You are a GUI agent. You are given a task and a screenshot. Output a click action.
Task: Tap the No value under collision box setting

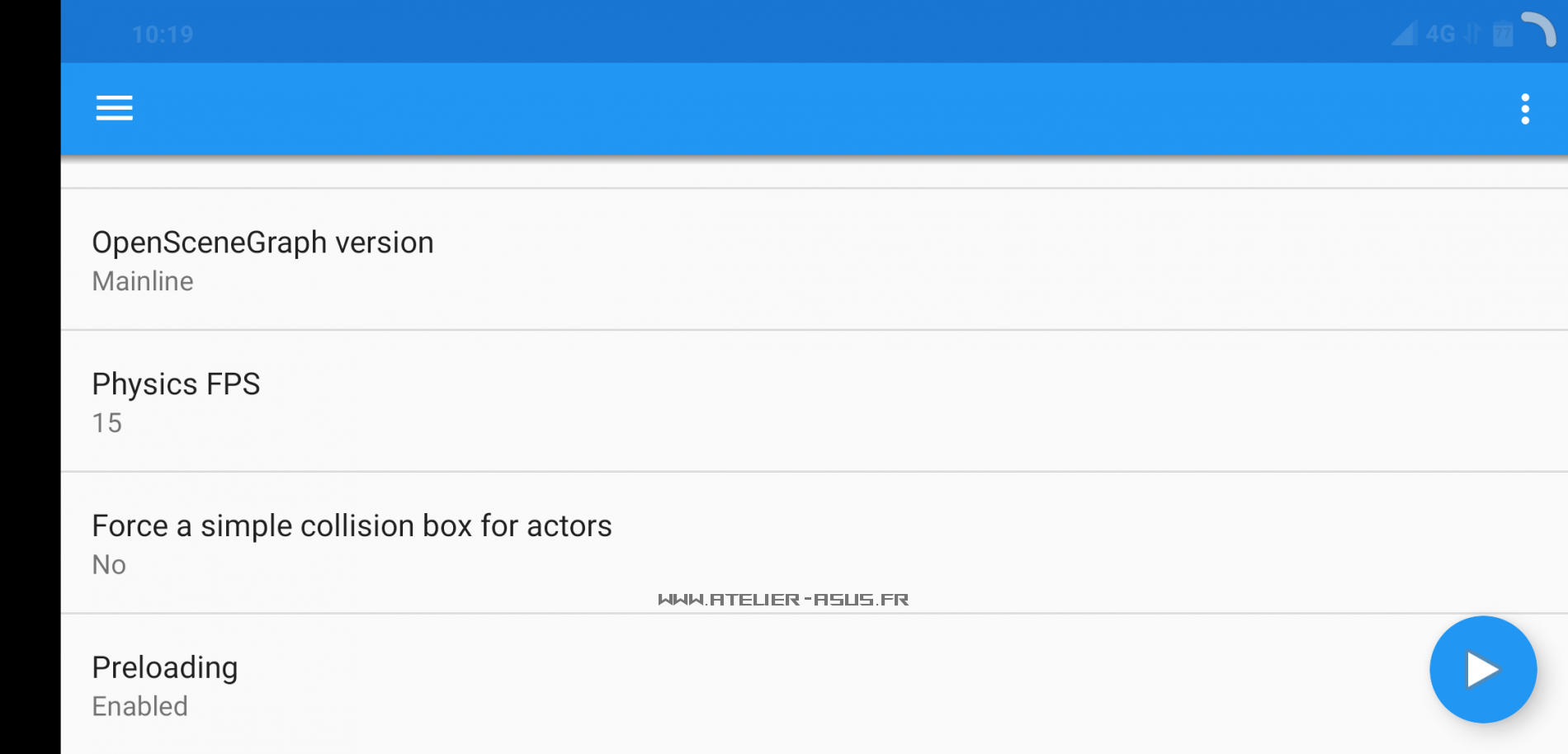pos(109,565)
